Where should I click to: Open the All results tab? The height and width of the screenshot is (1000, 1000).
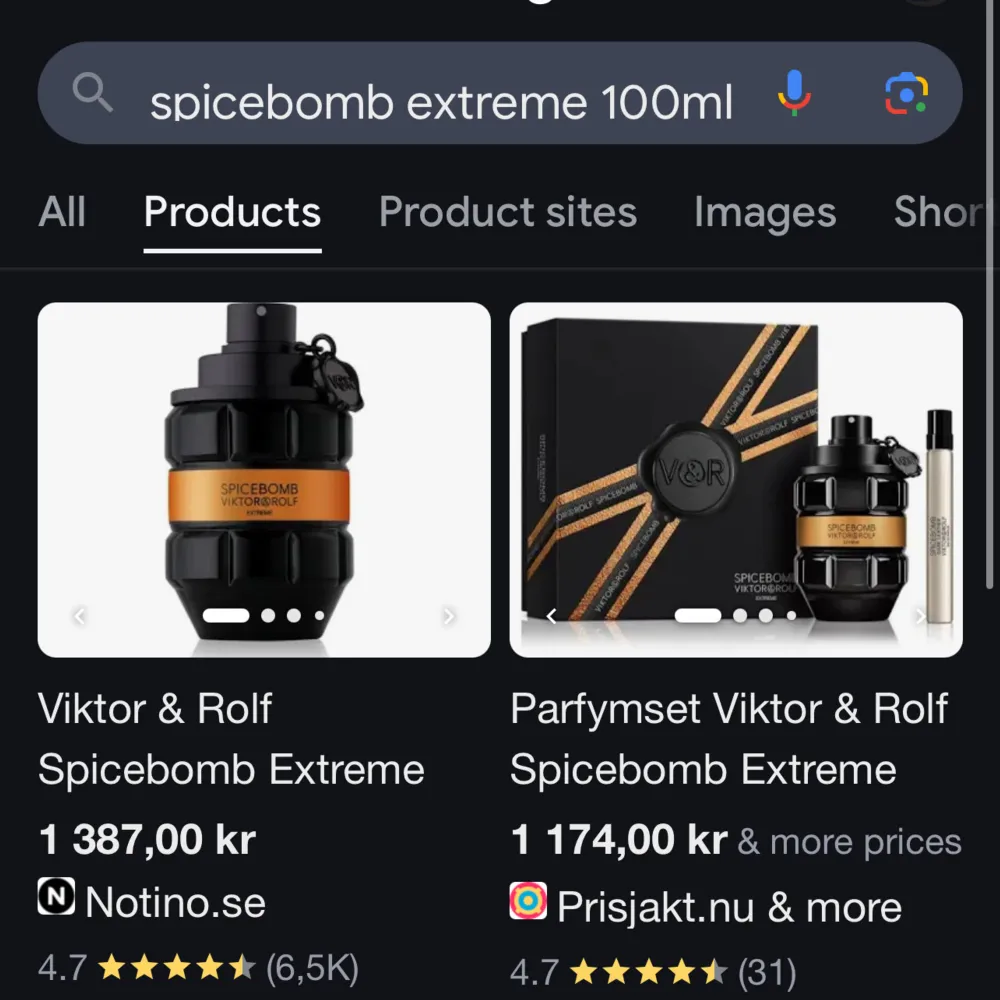pos(62,212)
